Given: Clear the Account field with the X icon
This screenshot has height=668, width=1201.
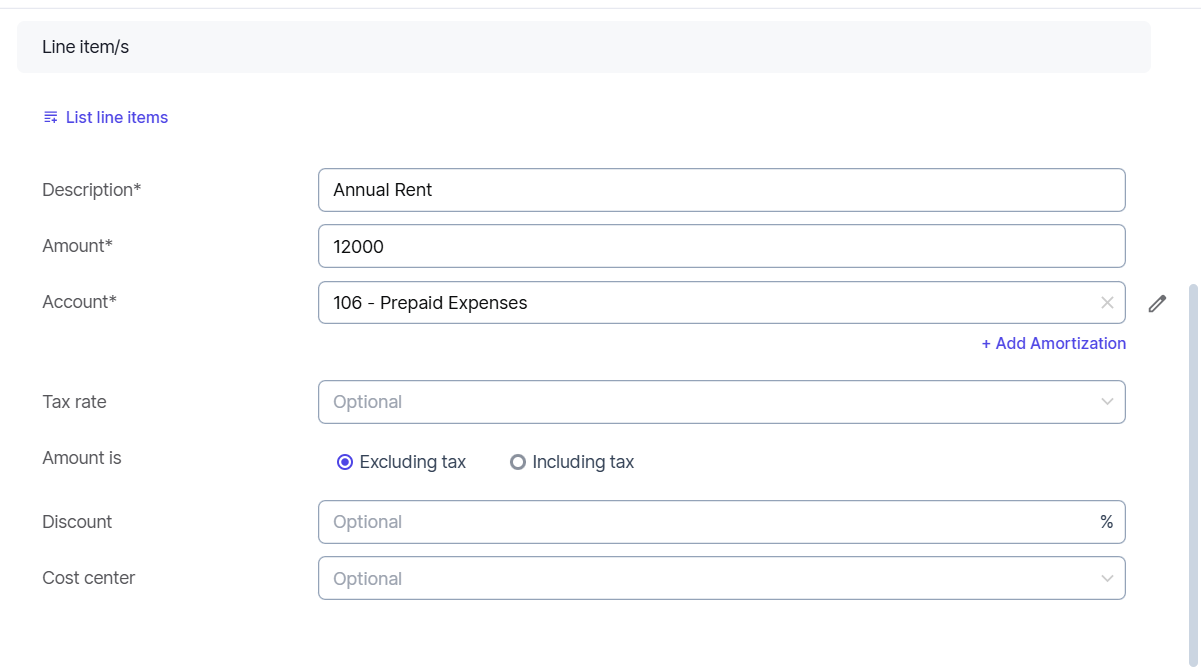Looking at the screenshot, I should (1107, 303).
